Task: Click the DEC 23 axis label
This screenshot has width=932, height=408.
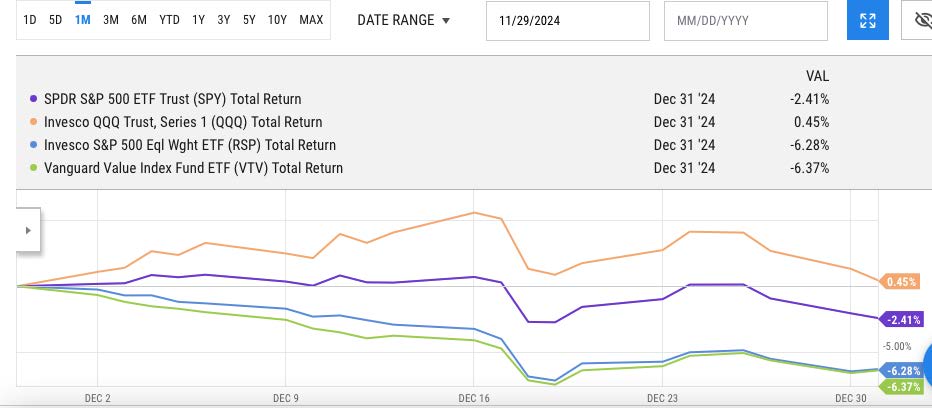Action: point(662,398)
